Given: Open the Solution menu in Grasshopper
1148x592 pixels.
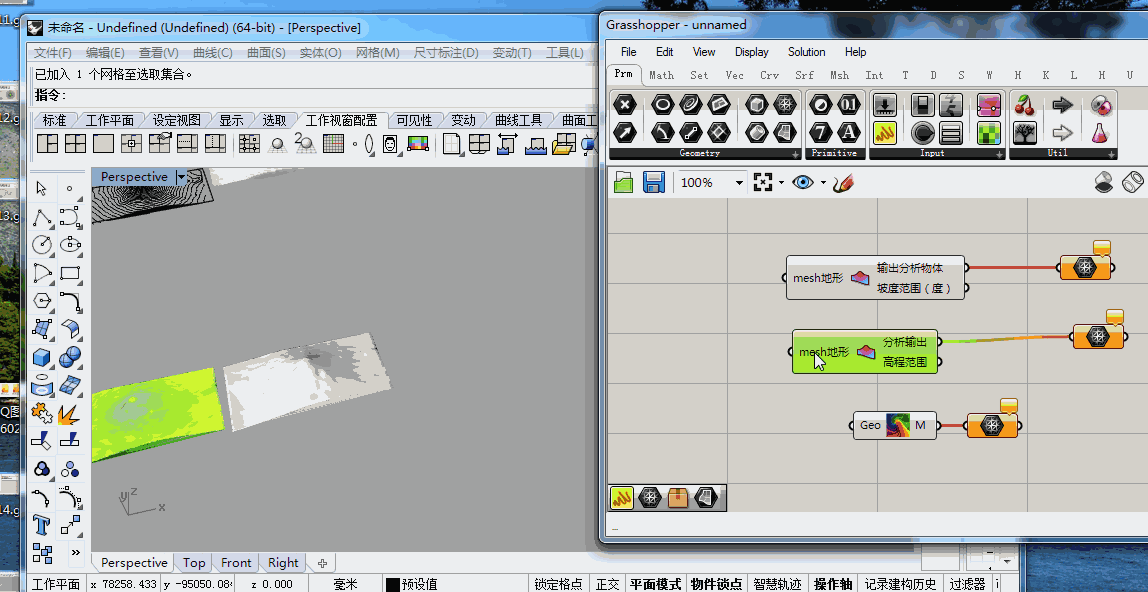Looking at the screenshot, I should tap(806, 52).
